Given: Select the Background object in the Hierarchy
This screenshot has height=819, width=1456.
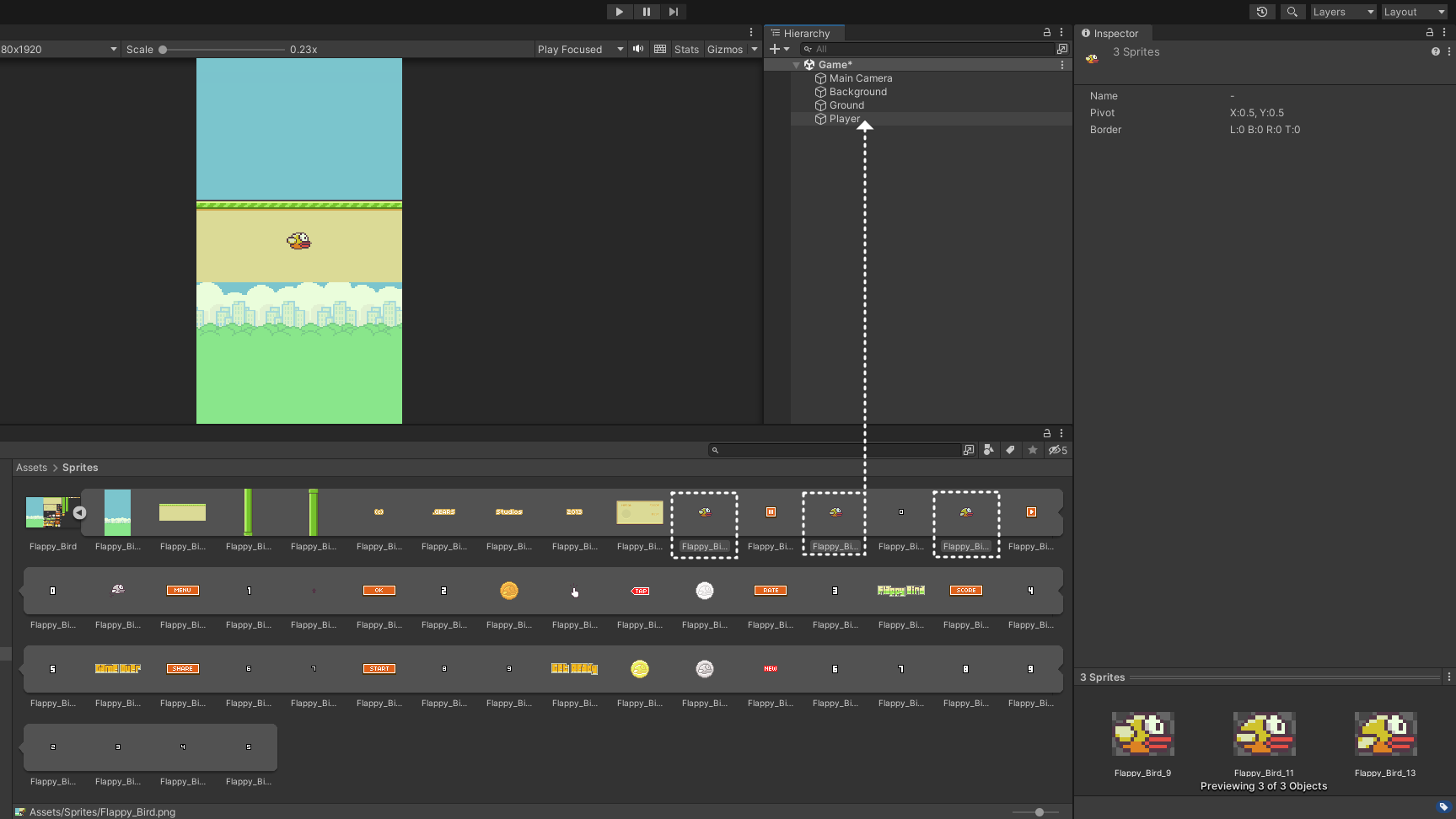Looking at the screenshot, I should (857, 92).
